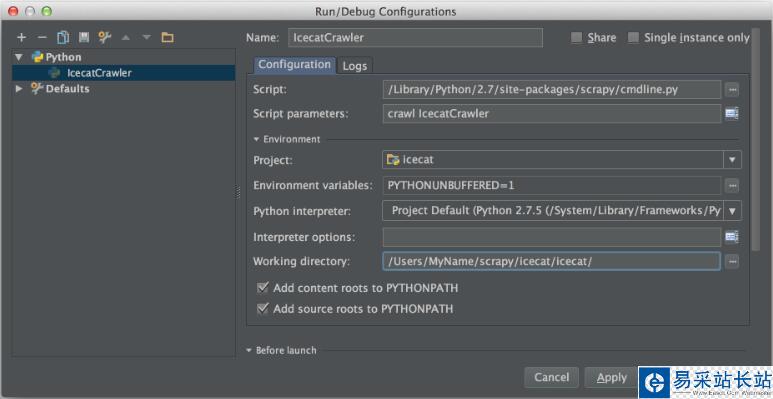
Task: Save configuration with the floppy disk icon
Action: 84,37
